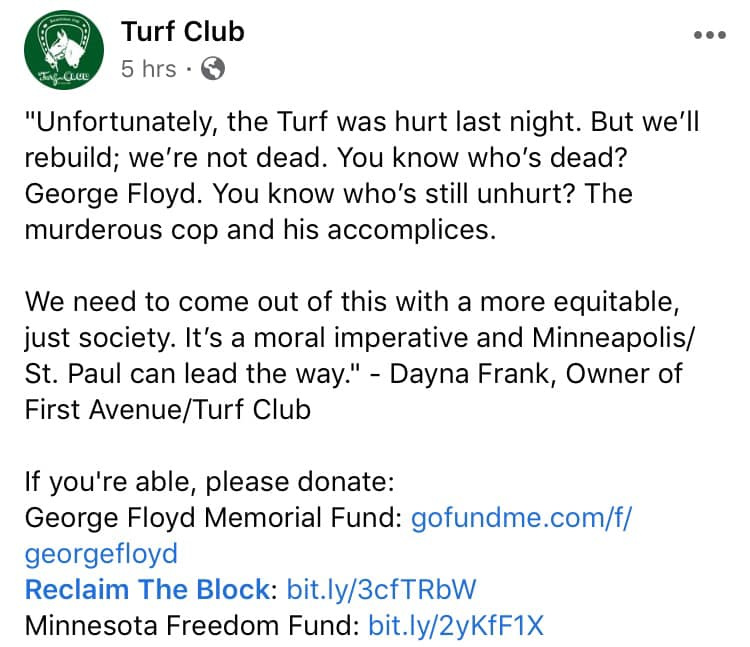Click the globe public audience icon
The height and width of the screenshot is (647, 750).
coord(213,68)
